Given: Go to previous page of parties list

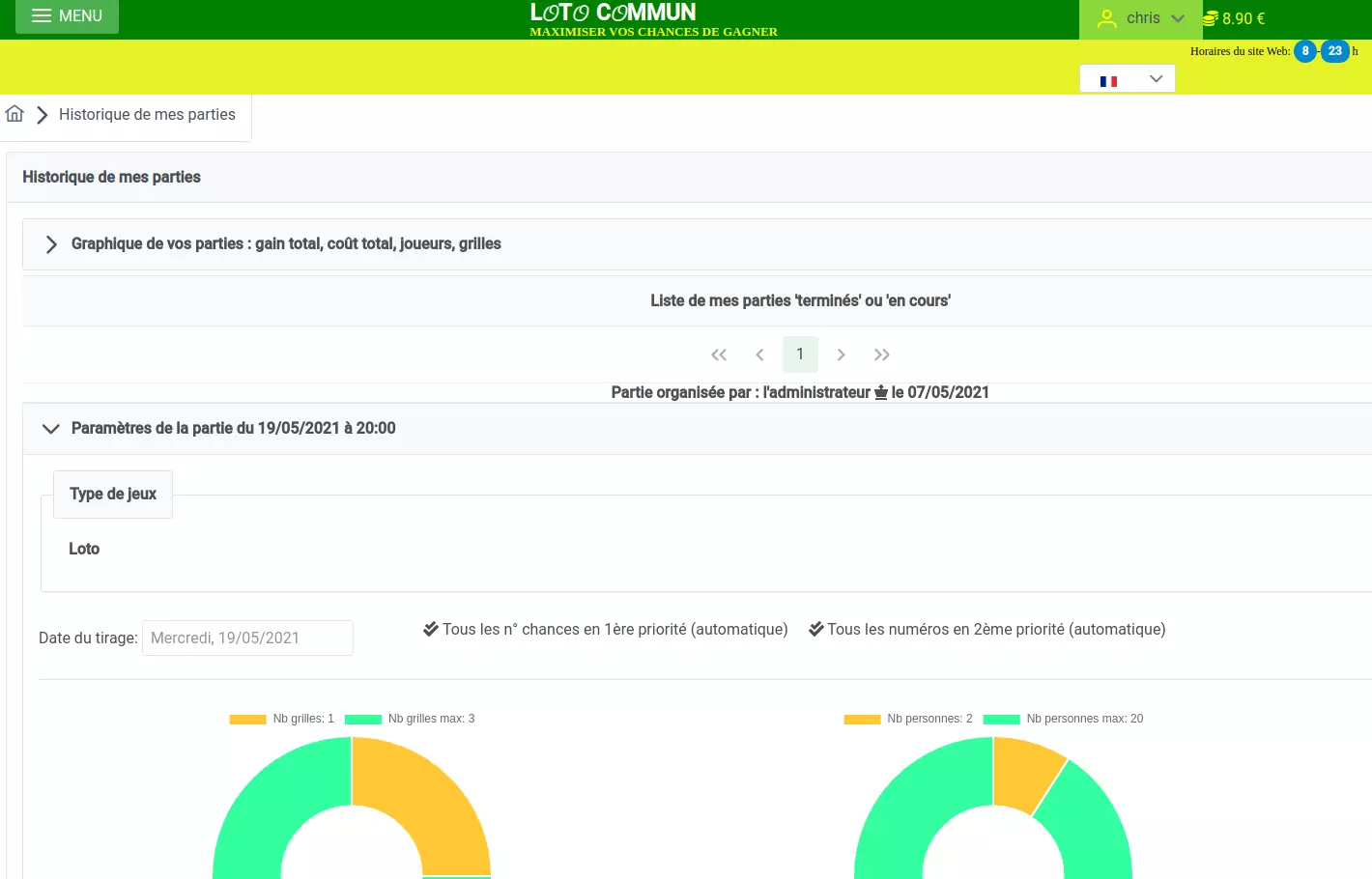Looking at the screenshot, I should click(x=759, y=354).
